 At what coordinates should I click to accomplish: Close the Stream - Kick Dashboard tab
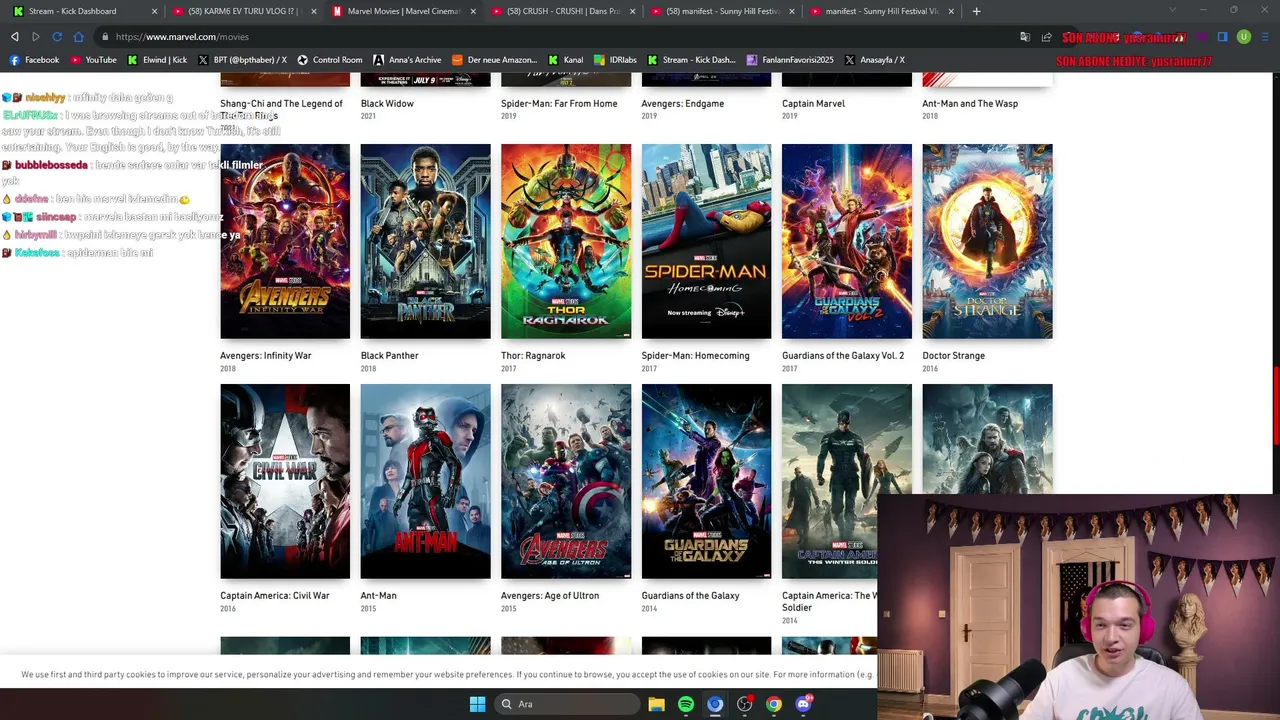(x=154, y=11)
